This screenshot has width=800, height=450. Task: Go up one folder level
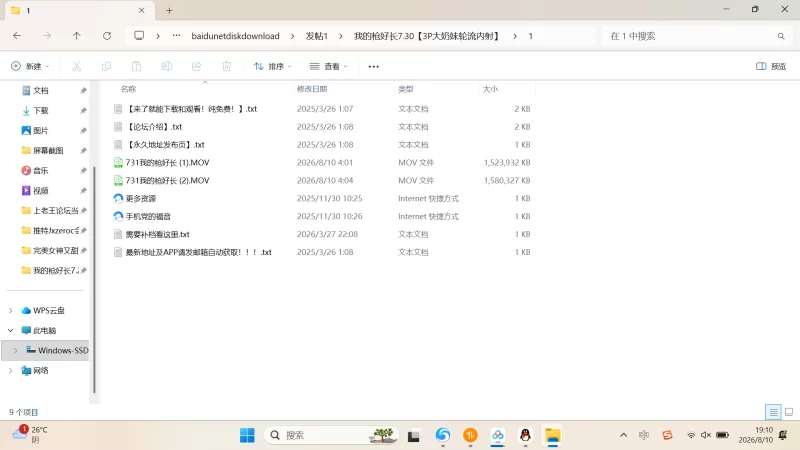77,36
